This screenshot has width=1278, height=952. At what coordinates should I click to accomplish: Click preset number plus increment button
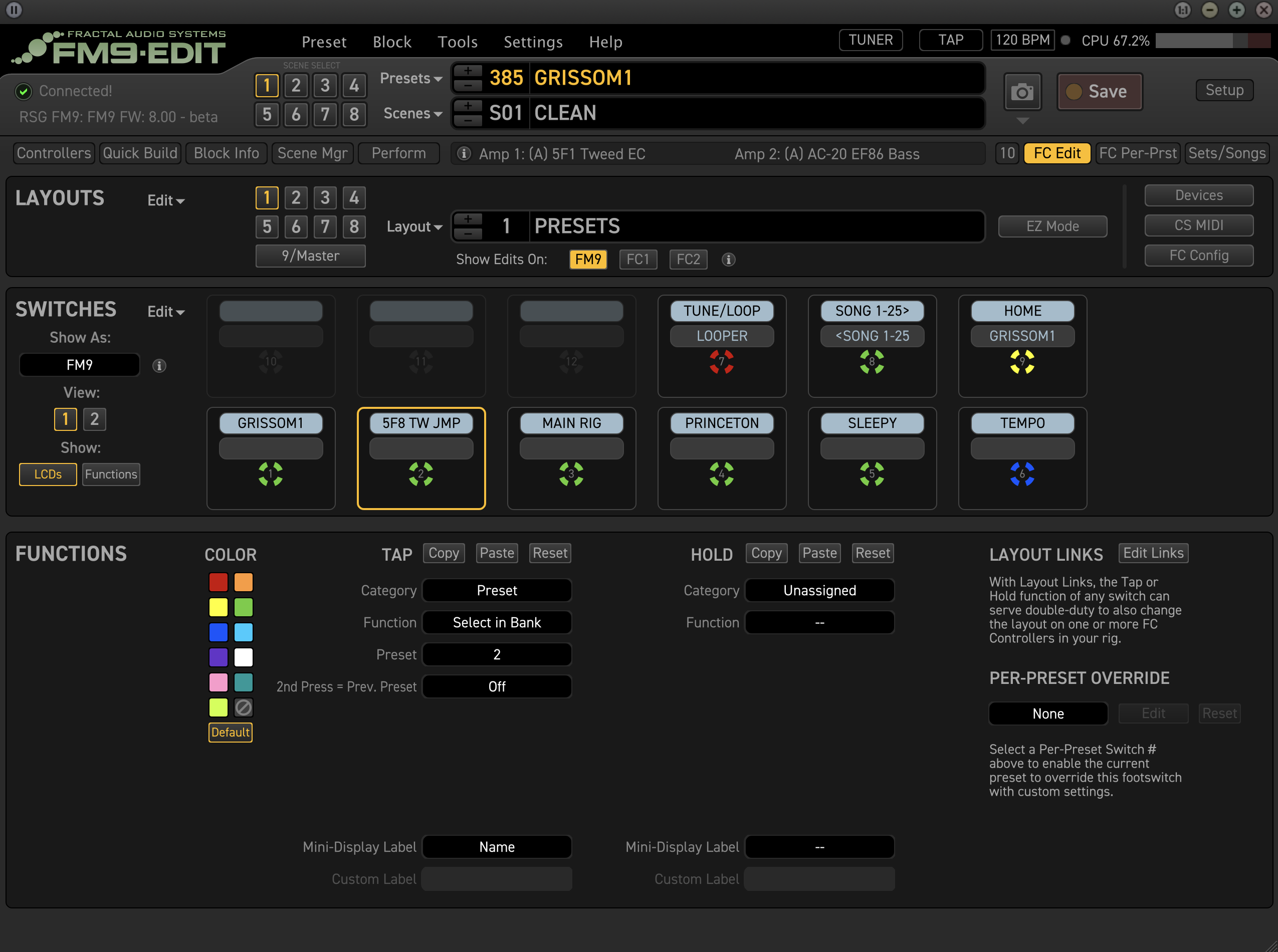point(468,71)
